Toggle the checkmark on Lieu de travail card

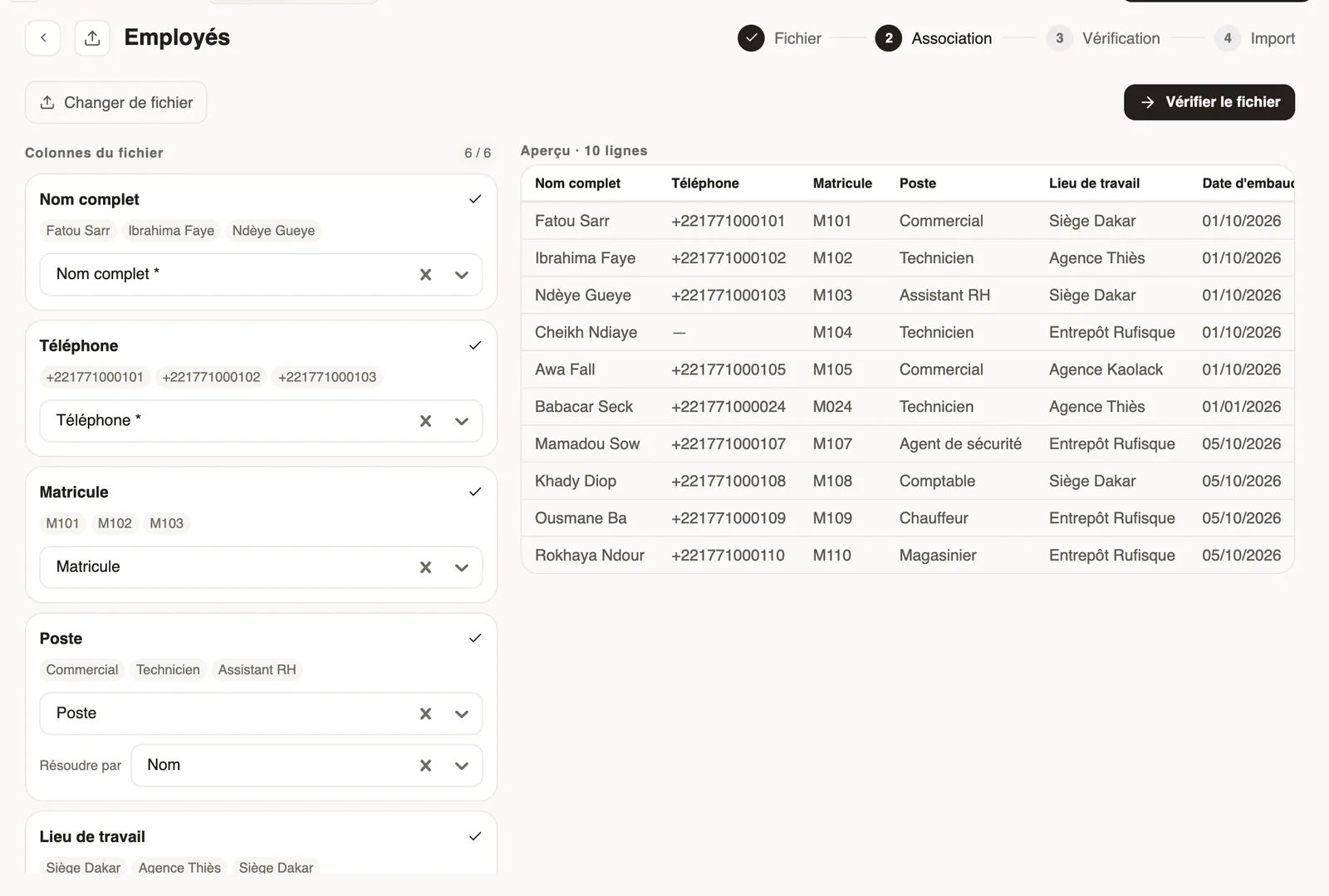coord(475,836)
